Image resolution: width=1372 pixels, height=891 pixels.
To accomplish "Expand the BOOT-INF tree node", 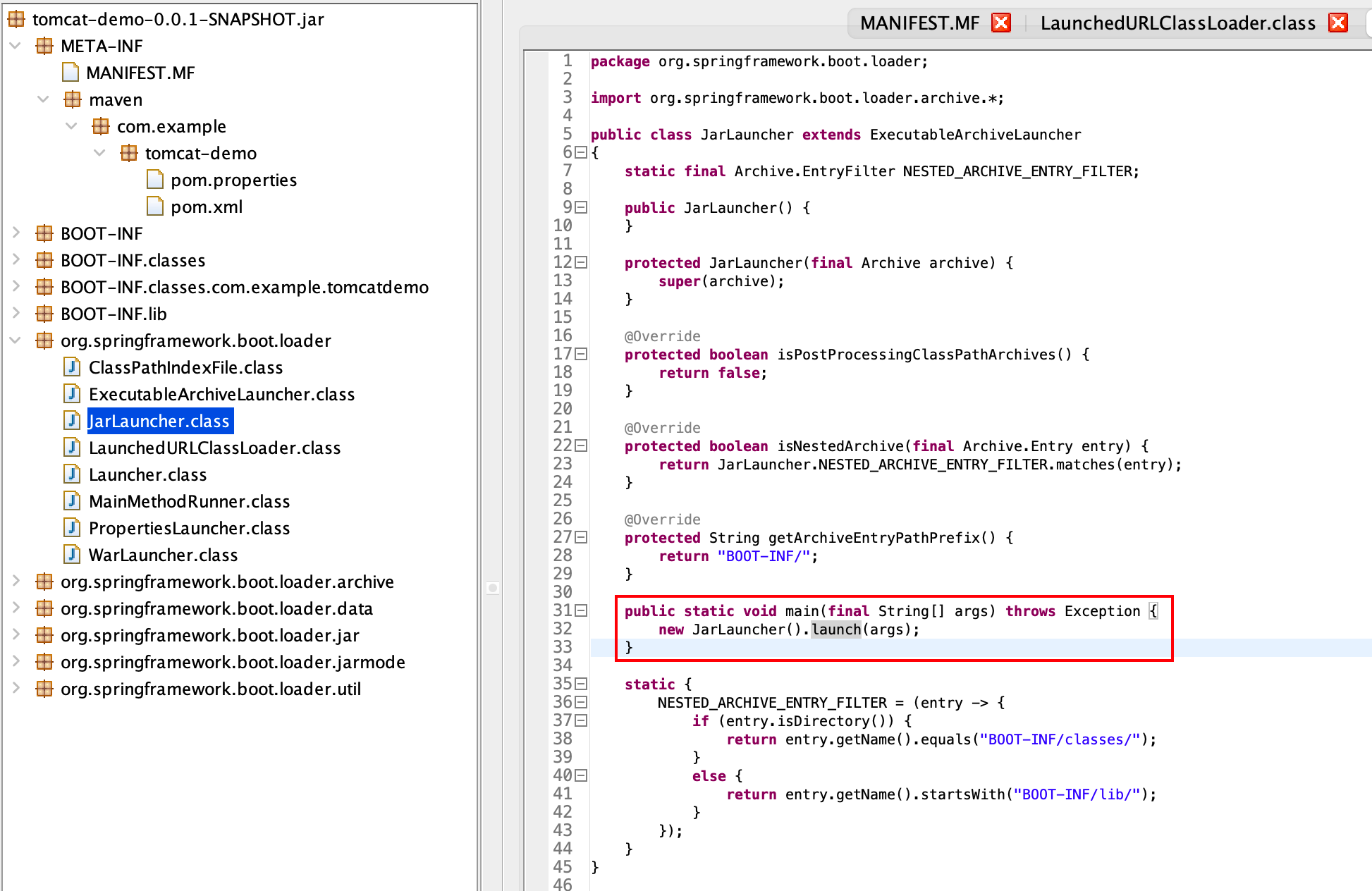I will click(x=16, y=233).
